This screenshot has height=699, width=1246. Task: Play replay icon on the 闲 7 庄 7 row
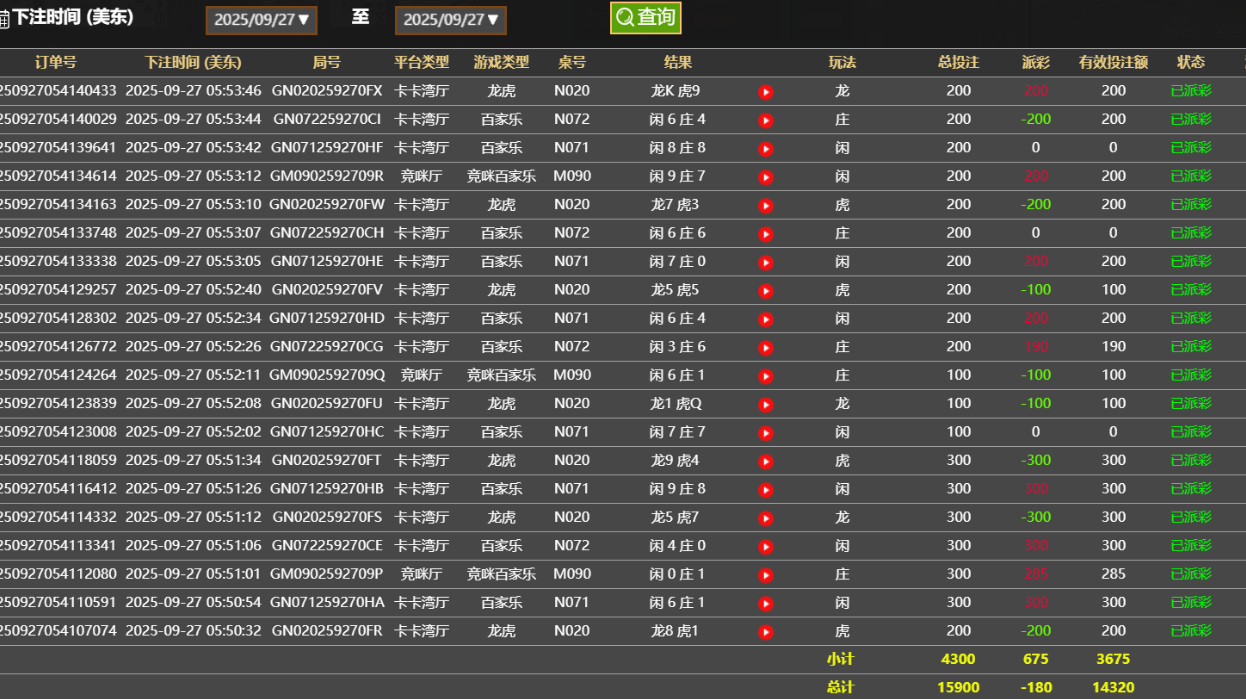click(766, 432)
